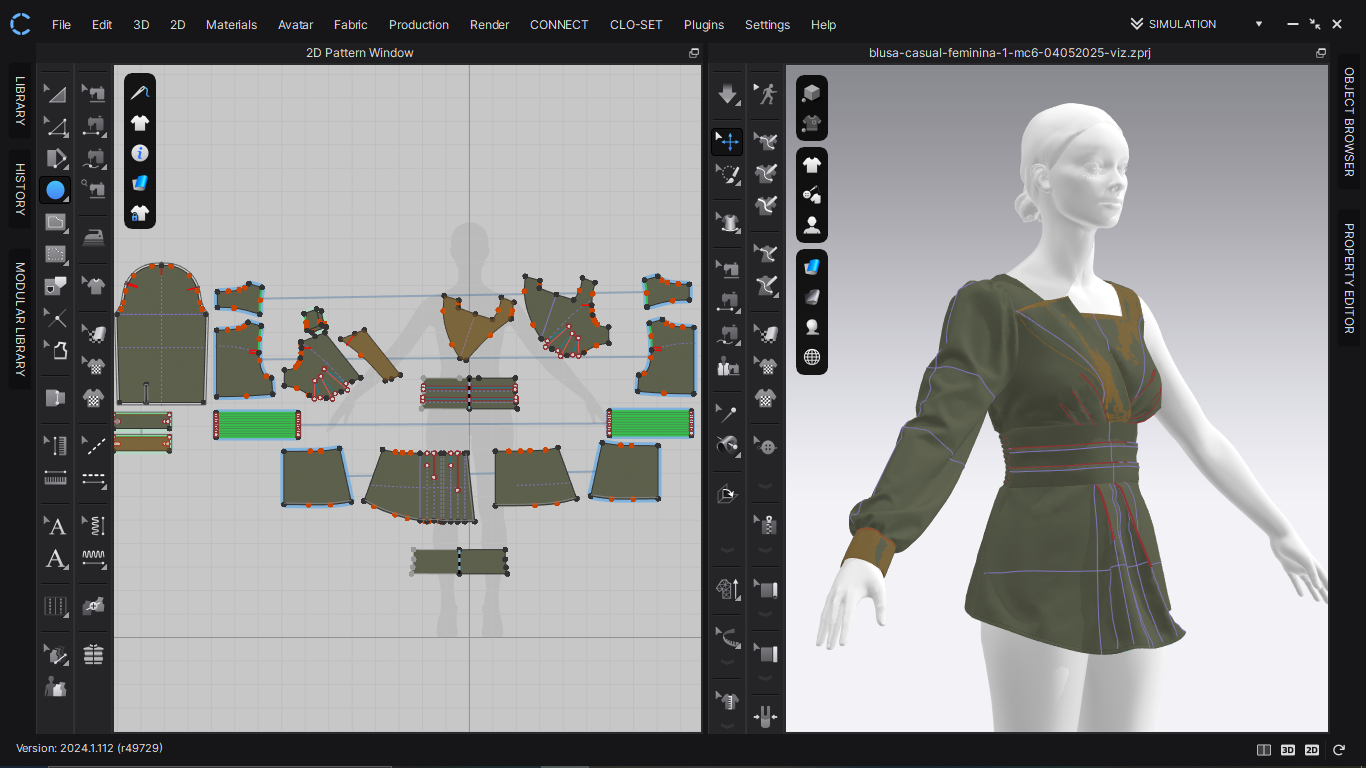Expand the Property Editor panel
Viewport: 1366px width, 768px height.
click(1348, 278)
